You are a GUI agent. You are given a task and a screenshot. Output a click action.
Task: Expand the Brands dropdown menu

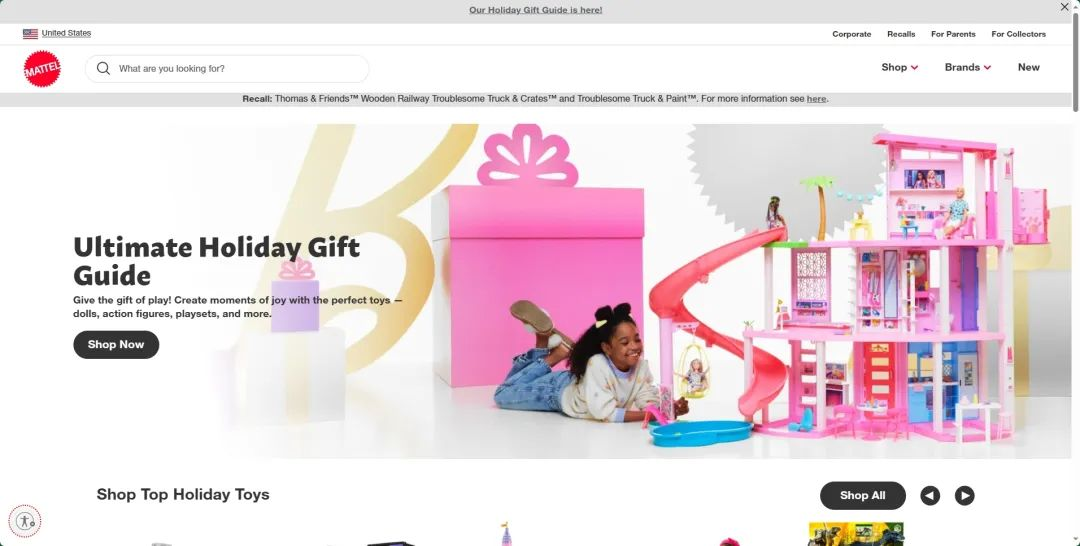point(968,67)
